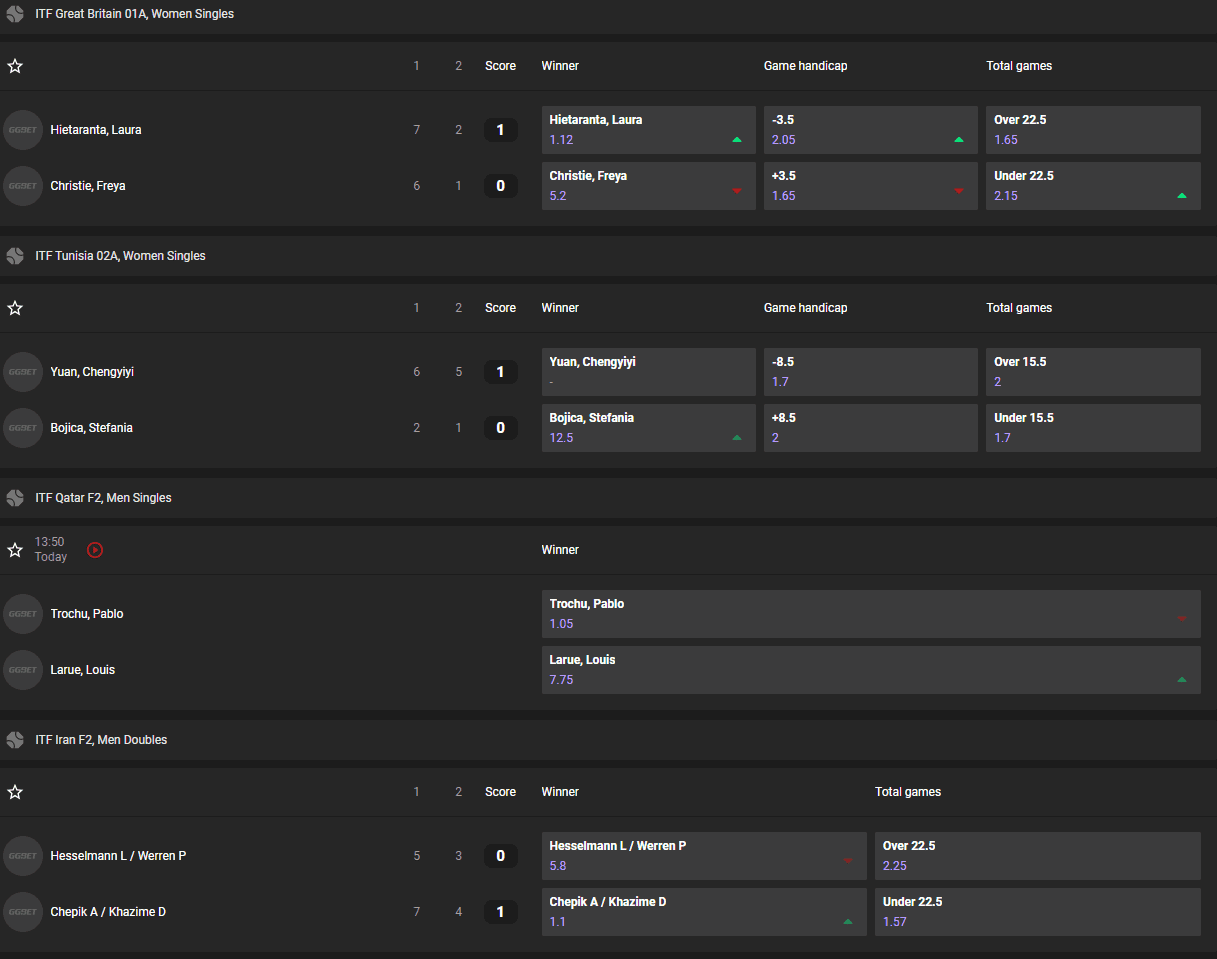This screenshot has height=959, width=1217.
Task: Pick Over 22.5 total games at 1.65
Action: 1093,130
